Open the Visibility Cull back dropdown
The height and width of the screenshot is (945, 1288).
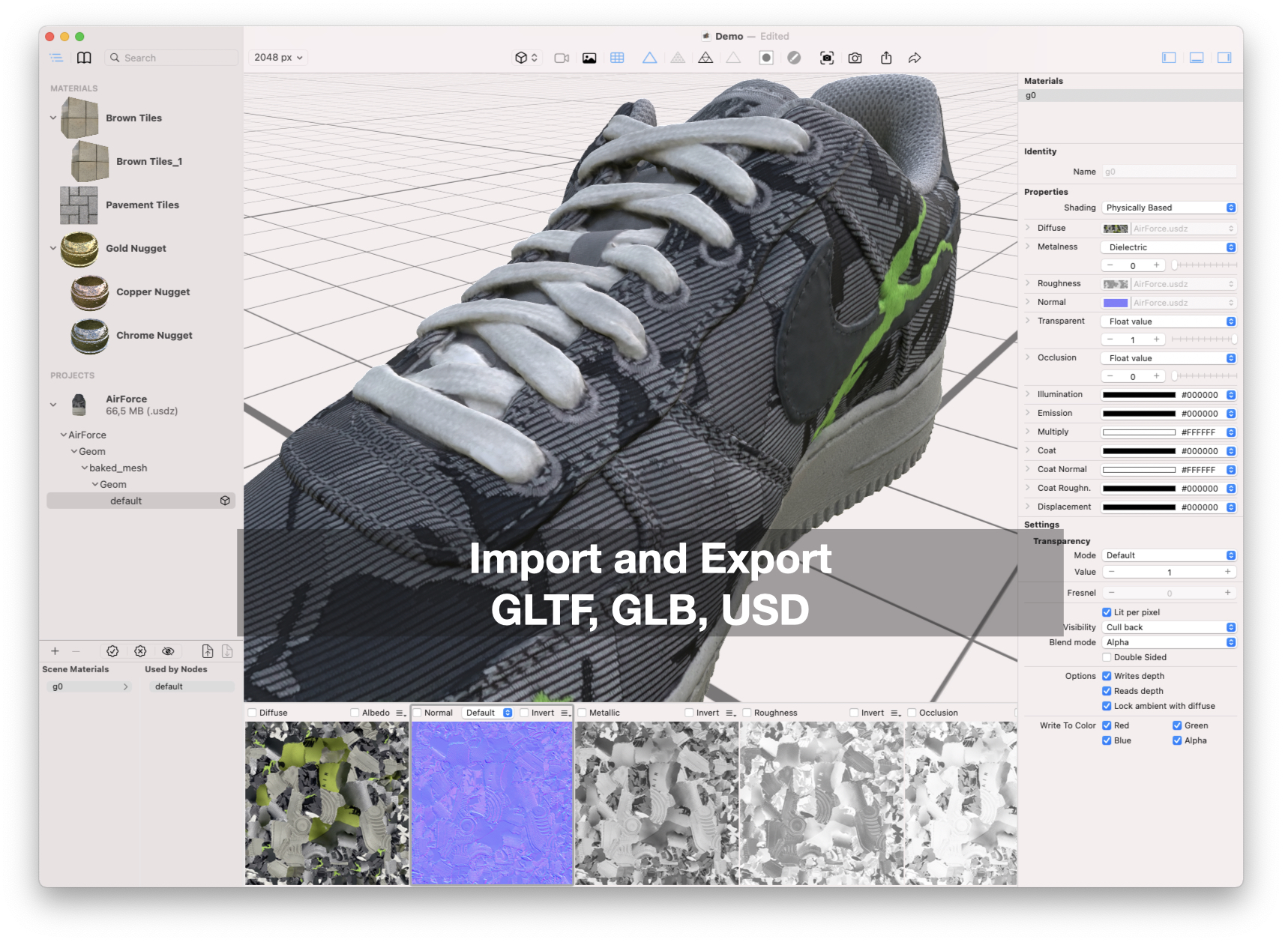pos(1169,627)
